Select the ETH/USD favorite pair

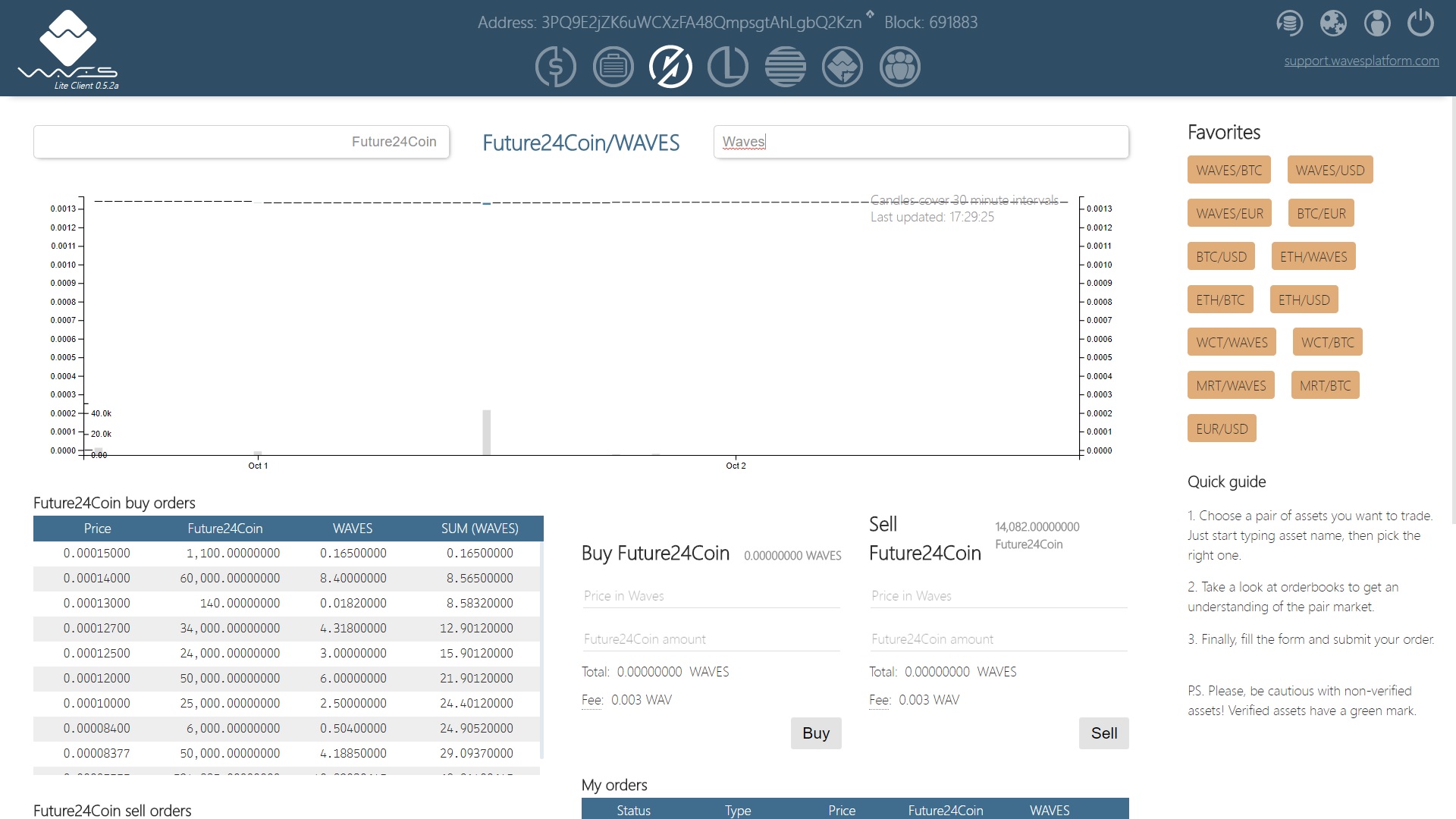pos(1304,300)
